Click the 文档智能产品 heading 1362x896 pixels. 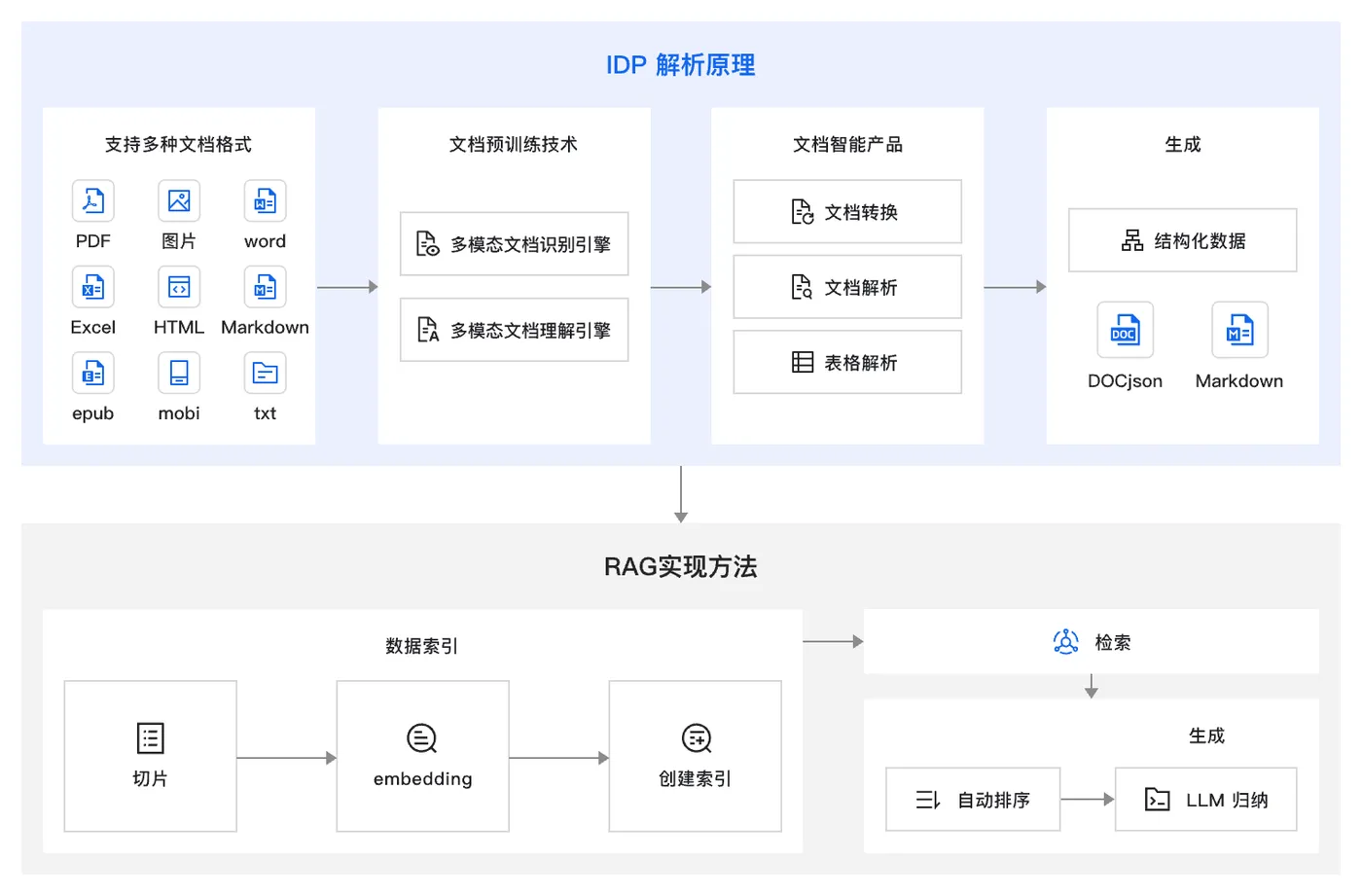(x=848, y=144)
